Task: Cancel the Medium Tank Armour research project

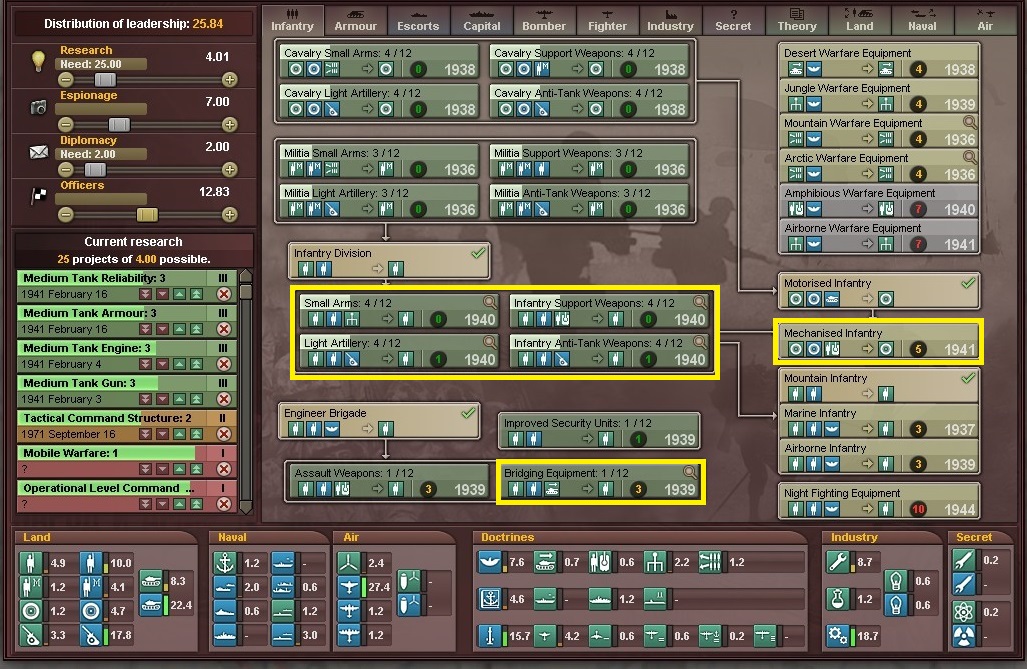Action: tap(224, 329)
